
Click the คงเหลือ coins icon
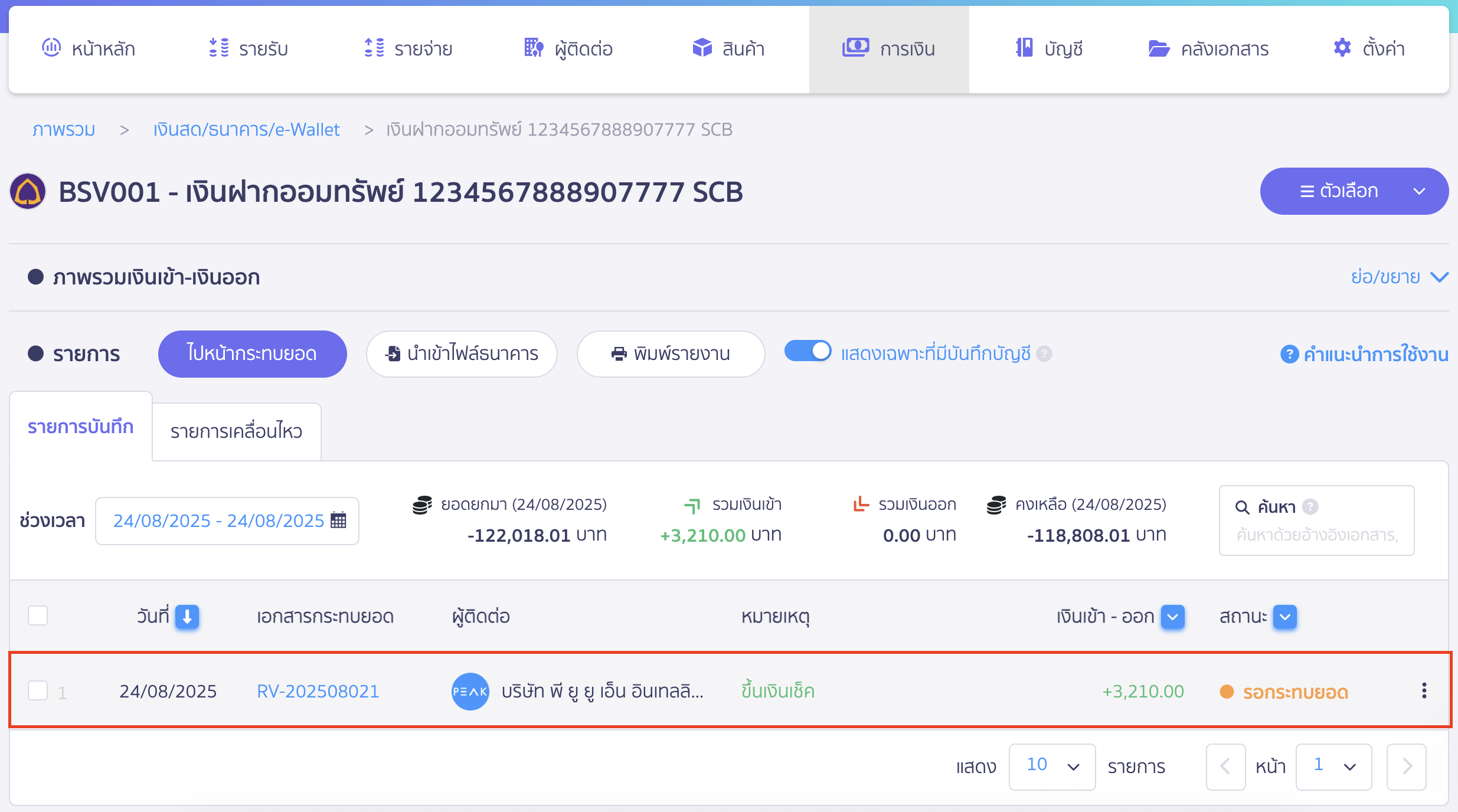[996, 505]
